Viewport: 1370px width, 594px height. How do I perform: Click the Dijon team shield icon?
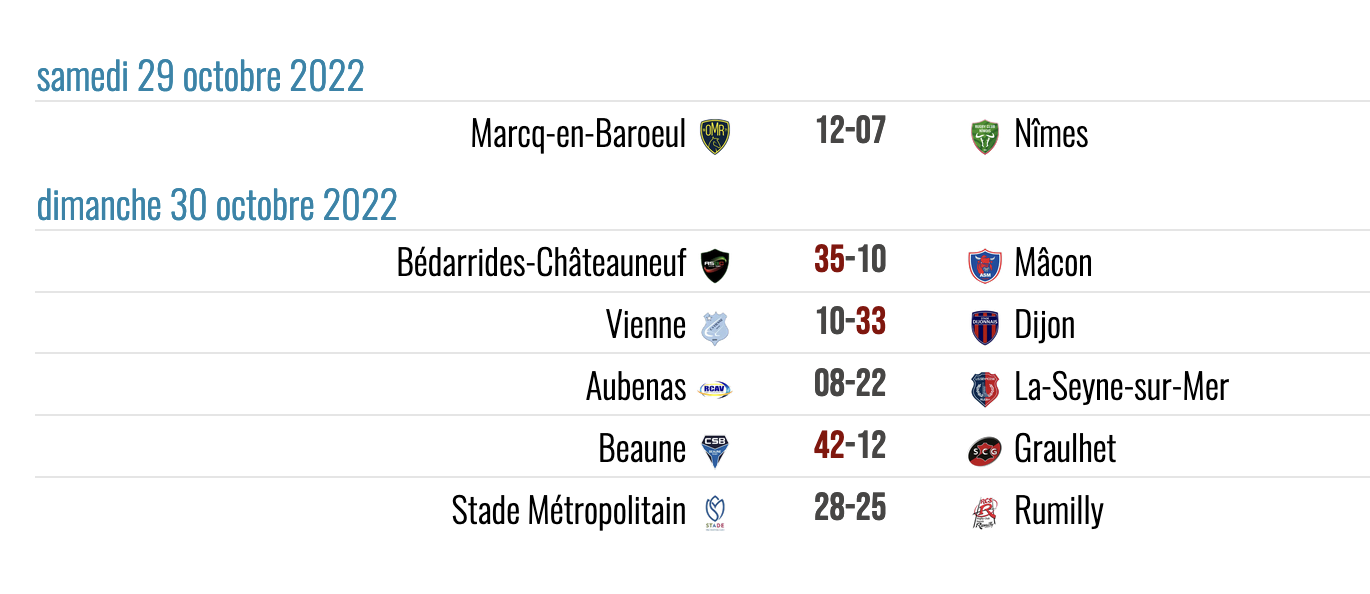pyautogui.click(x=985, y=328)
